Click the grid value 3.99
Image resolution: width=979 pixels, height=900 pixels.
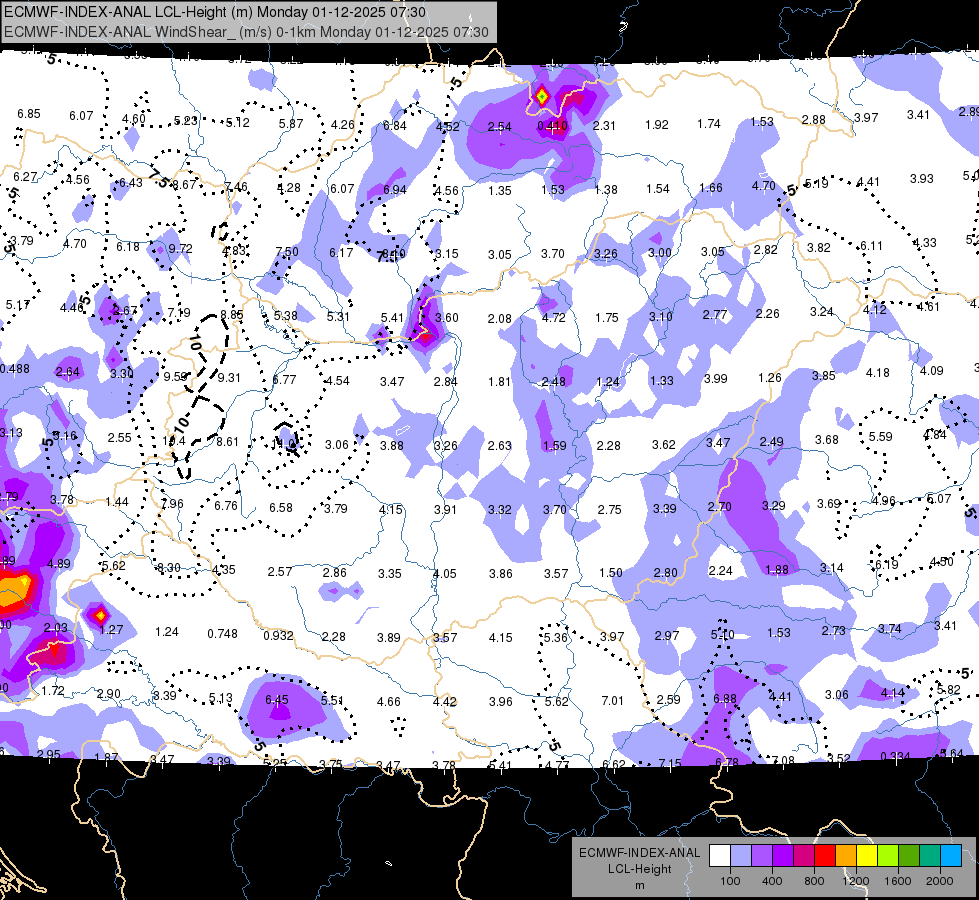pyautogui.click(x=716, y=378)
